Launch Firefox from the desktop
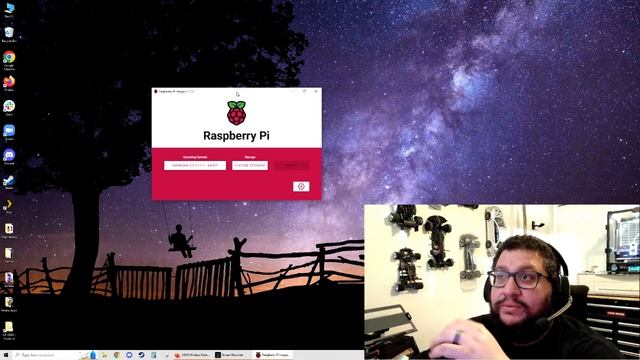This screenshot has width=640, height=360. tap(9, 83)
